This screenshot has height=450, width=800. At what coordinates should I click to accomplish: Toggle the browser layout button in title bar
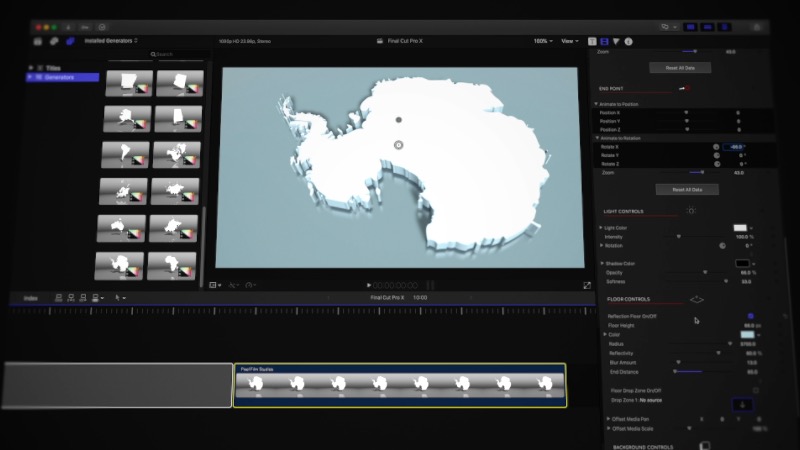tap(690, 27)
